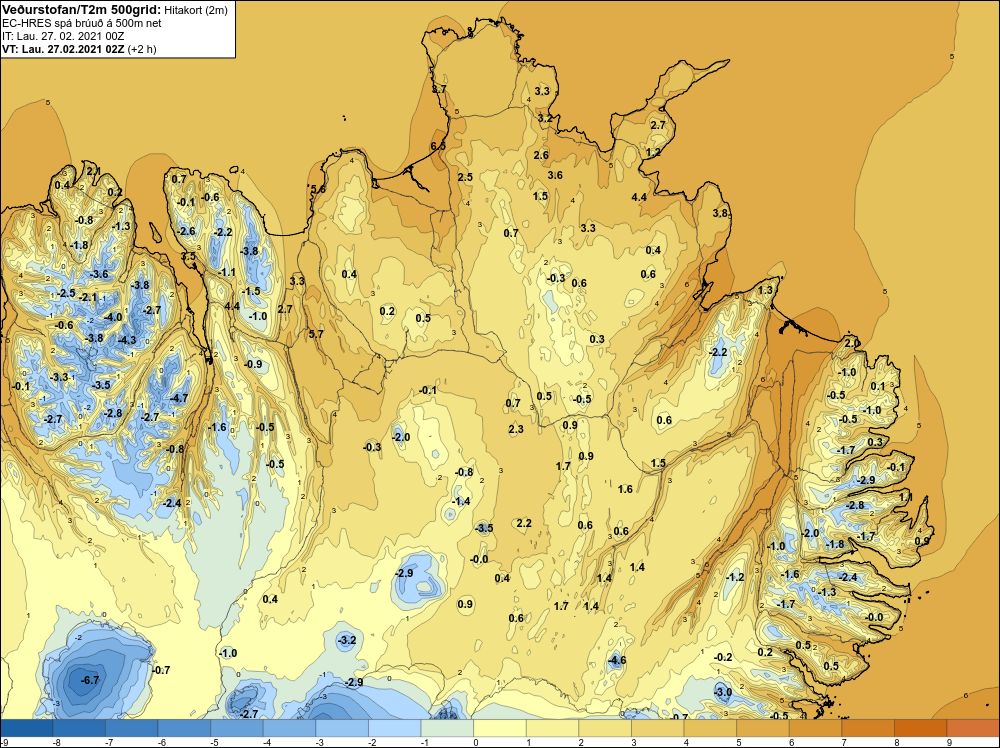Click the legend scale tick label "0"
This screenshot has height=748, width=1000.
(x=476, y=742)
